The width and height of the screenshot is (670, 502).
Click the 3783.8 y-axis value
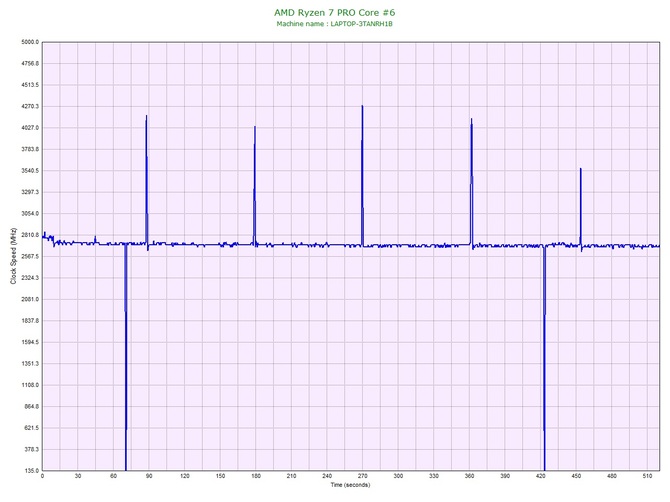pos(30,149)
